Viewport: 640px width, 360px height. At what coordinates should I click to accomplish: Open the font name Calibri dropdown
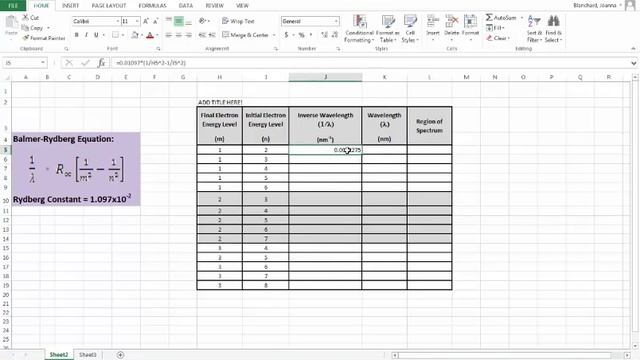click(118, 21)
